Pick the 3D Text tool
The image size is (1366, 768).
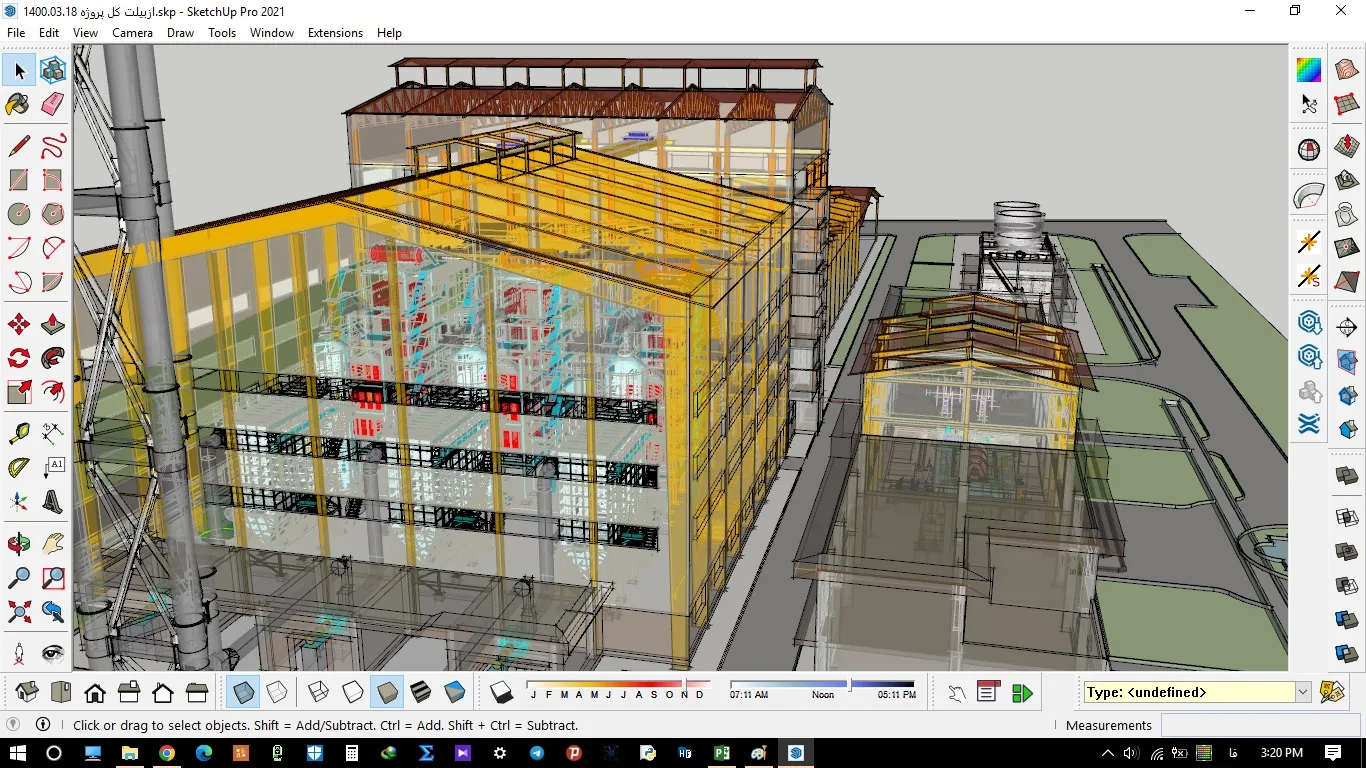click(53, 501)
